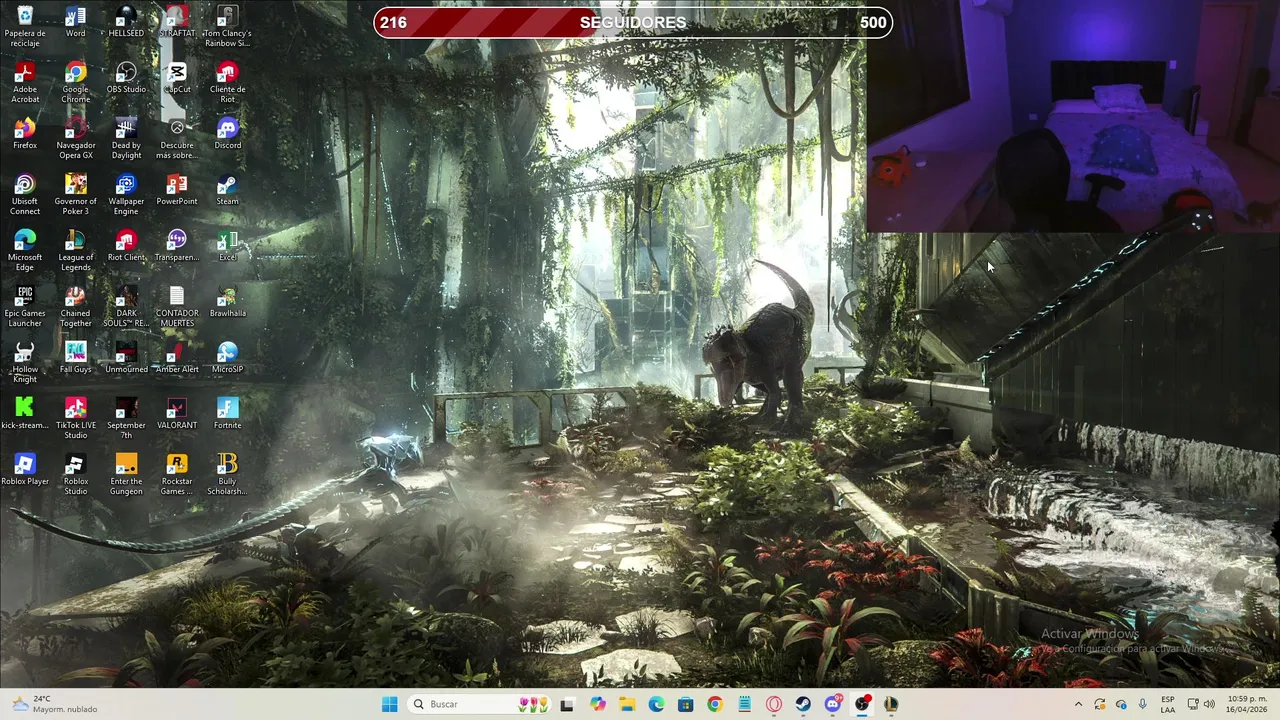Image resolution: width=1280 pixels, height=720 pixels.
Task: Select the Roblox Studio shortcut
Action: 75,474
